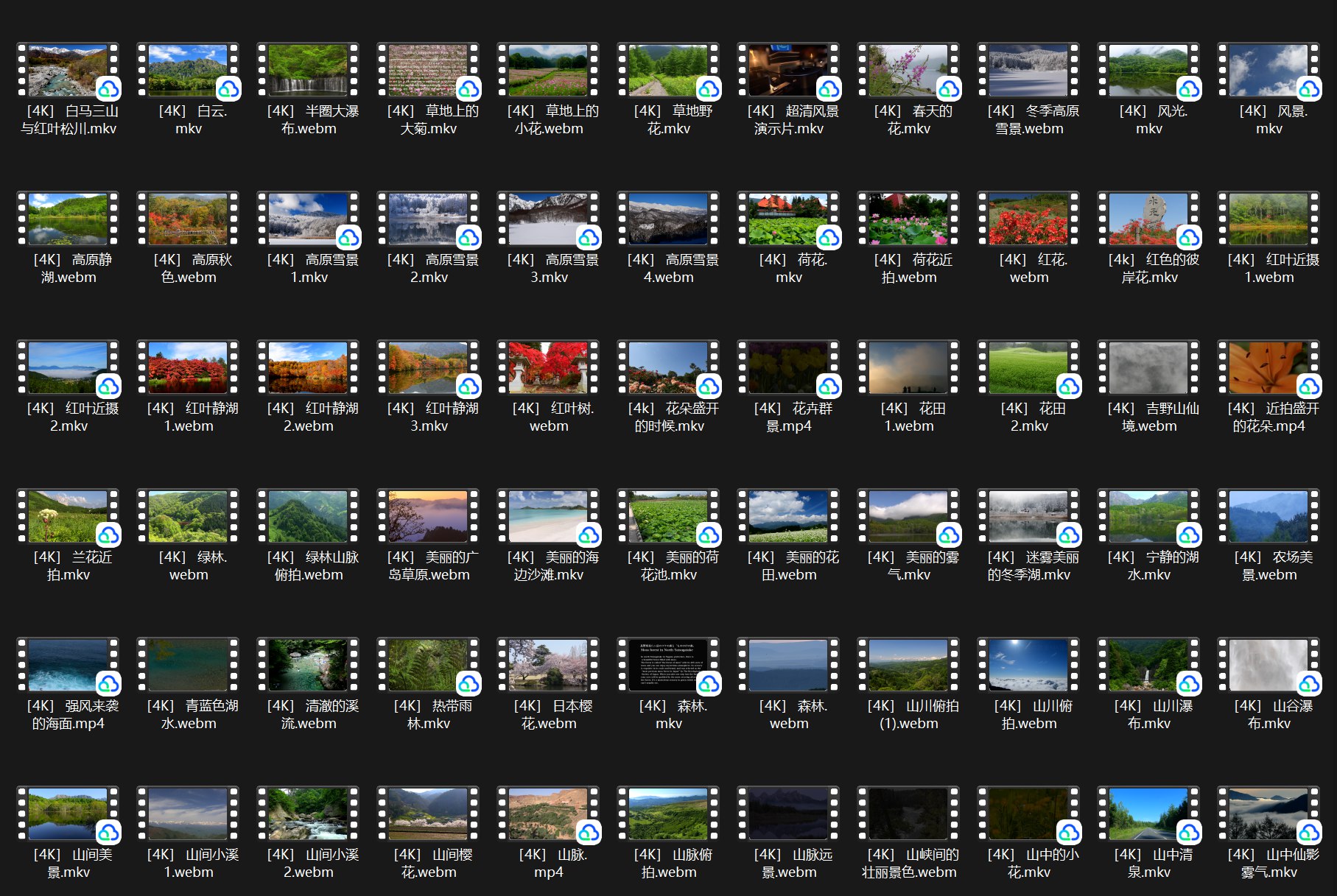Screen dimensions: 1337x896
Task: Click the file name 绿林山脉俯拍.webm
Action: (308, 566)
